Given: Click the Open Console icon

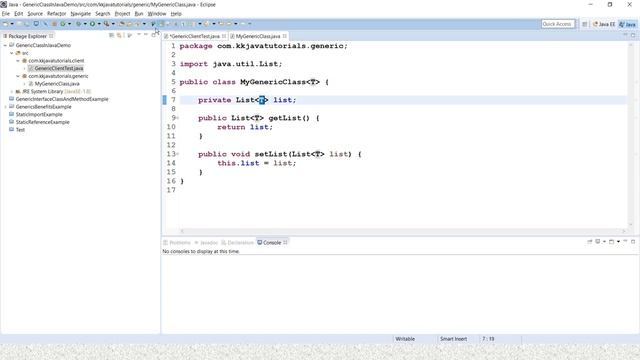Looking at the screenshot, I should 611,242.
